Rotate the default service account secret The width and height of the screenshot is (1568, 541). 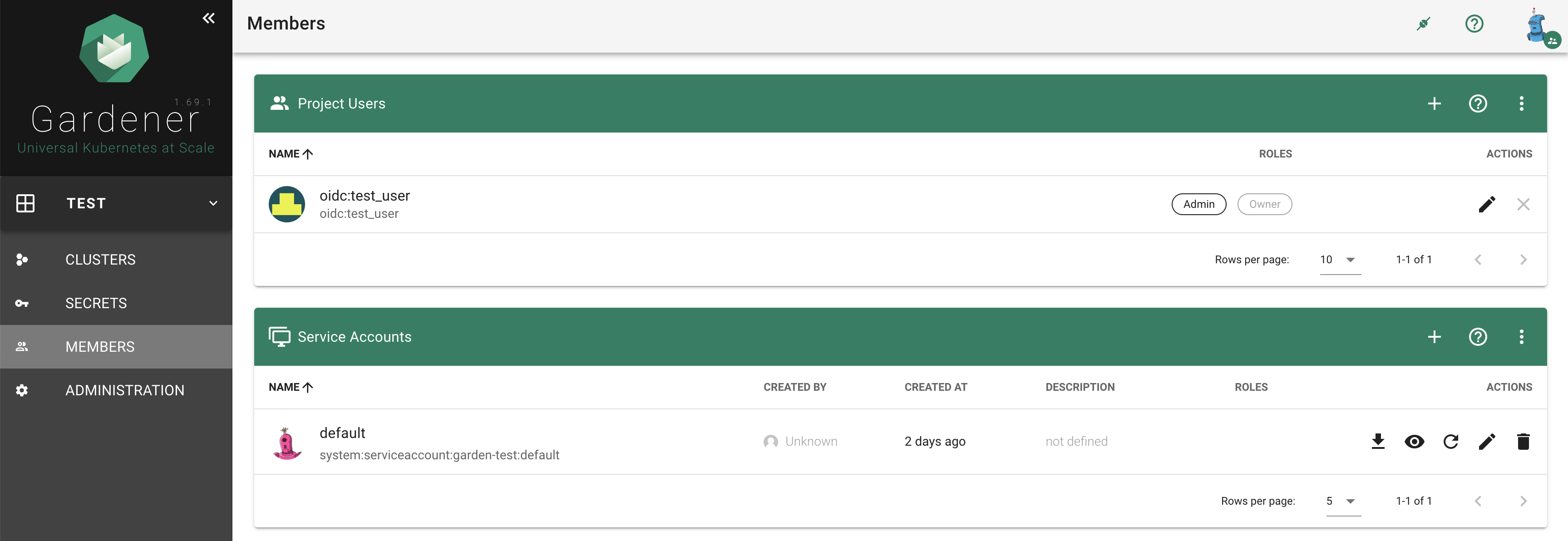point(1451,442)
